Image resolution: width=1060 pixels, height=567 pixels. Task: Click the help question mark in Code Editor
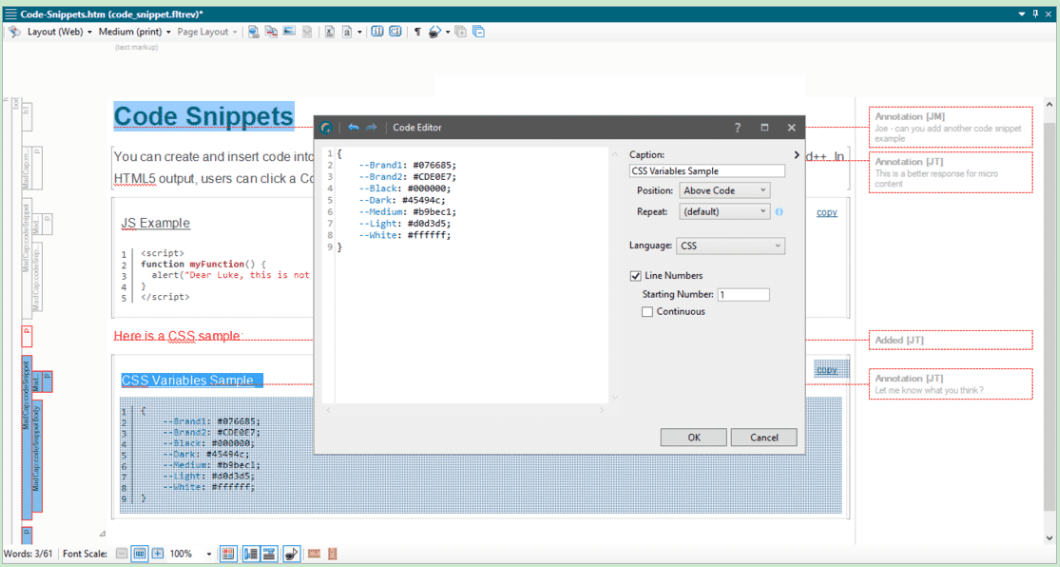click(738, 128)
